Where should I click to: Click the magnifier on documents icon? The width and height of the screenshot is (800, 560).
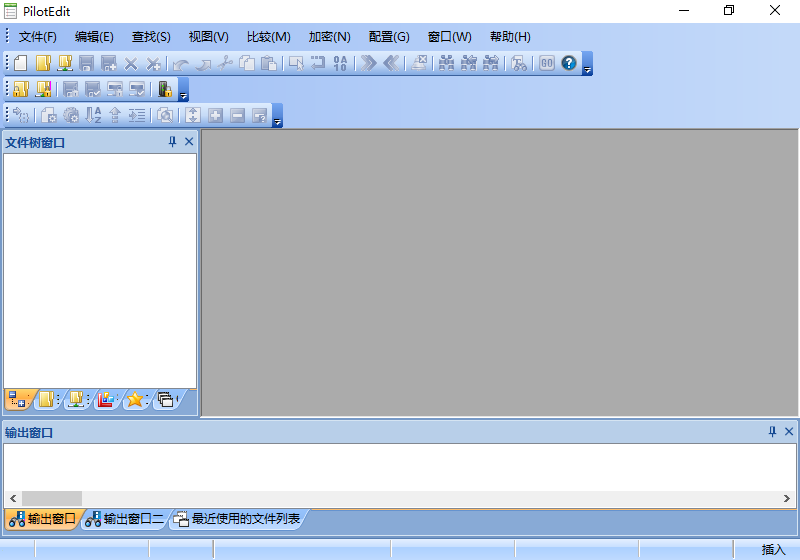point(165,115)
